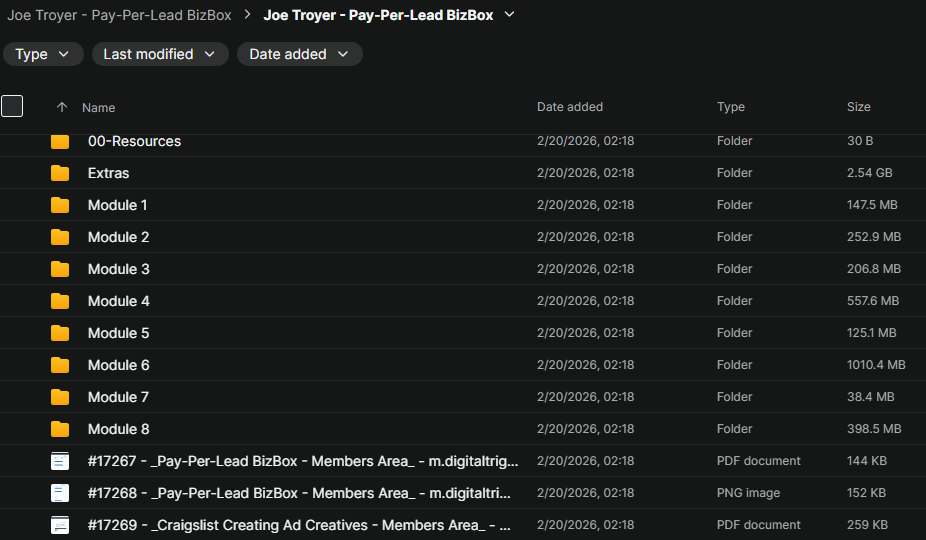926x540 pixels.
Task: Click the Module 4 folder icon
Action: 60,301
